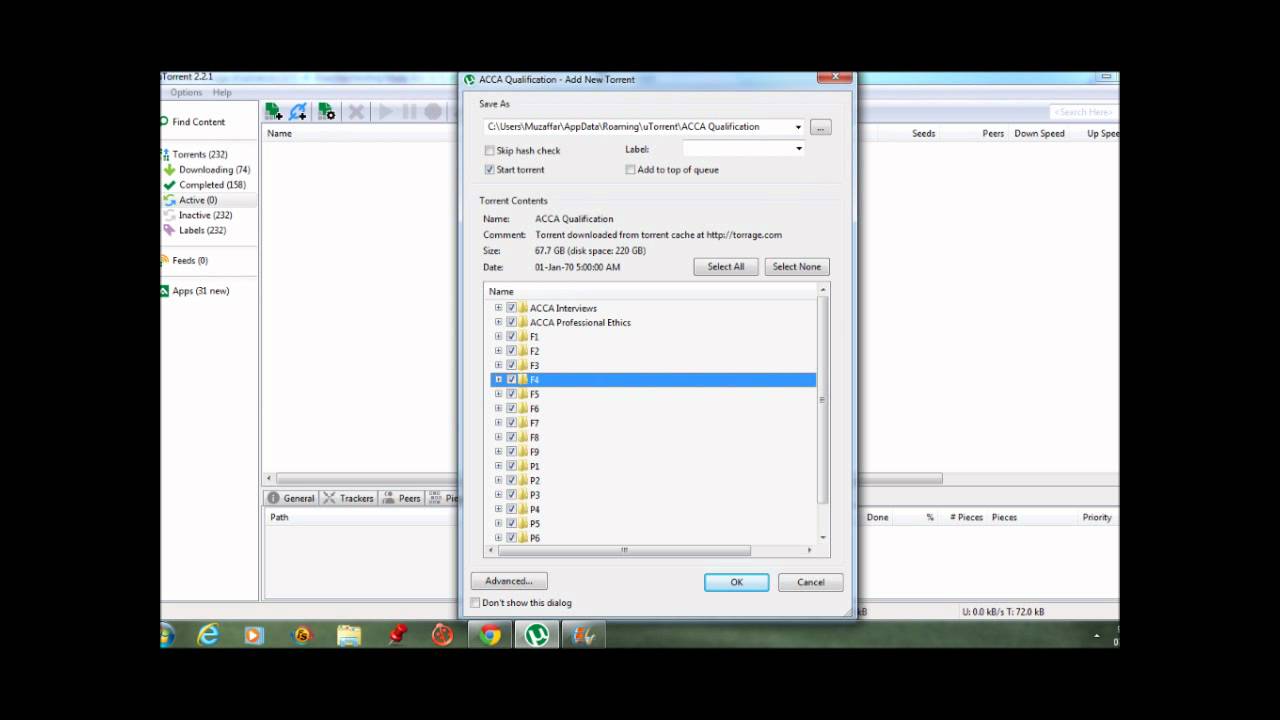Viewport: 1280px width, 720px height.
Task: Click the Pause torrent toolbar icon
Action: coord(409,112)
